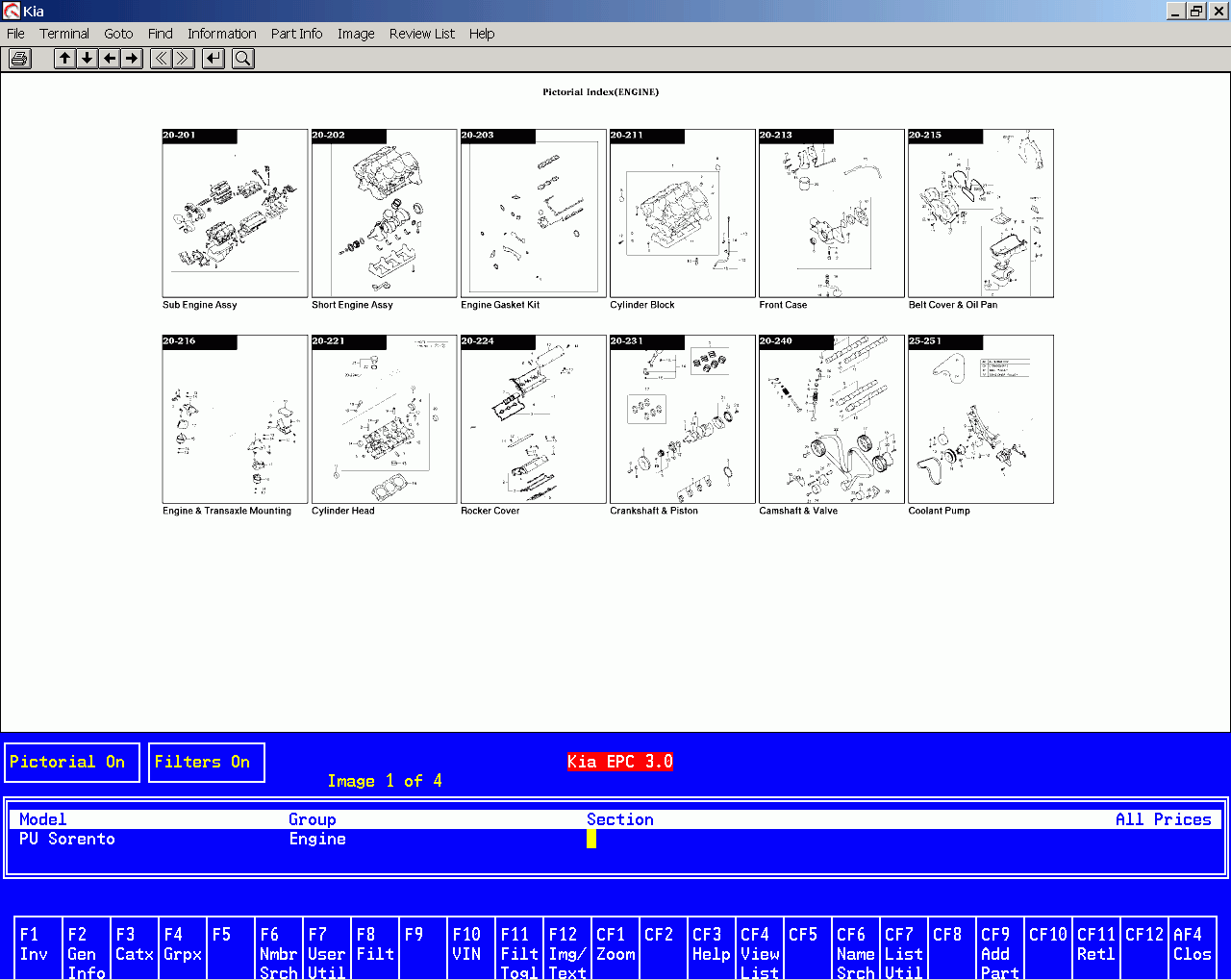Click the CF7 List Util function key
Image resolution: width=1231 pixels, height=980 pixels.
click(x=904, y=949)
